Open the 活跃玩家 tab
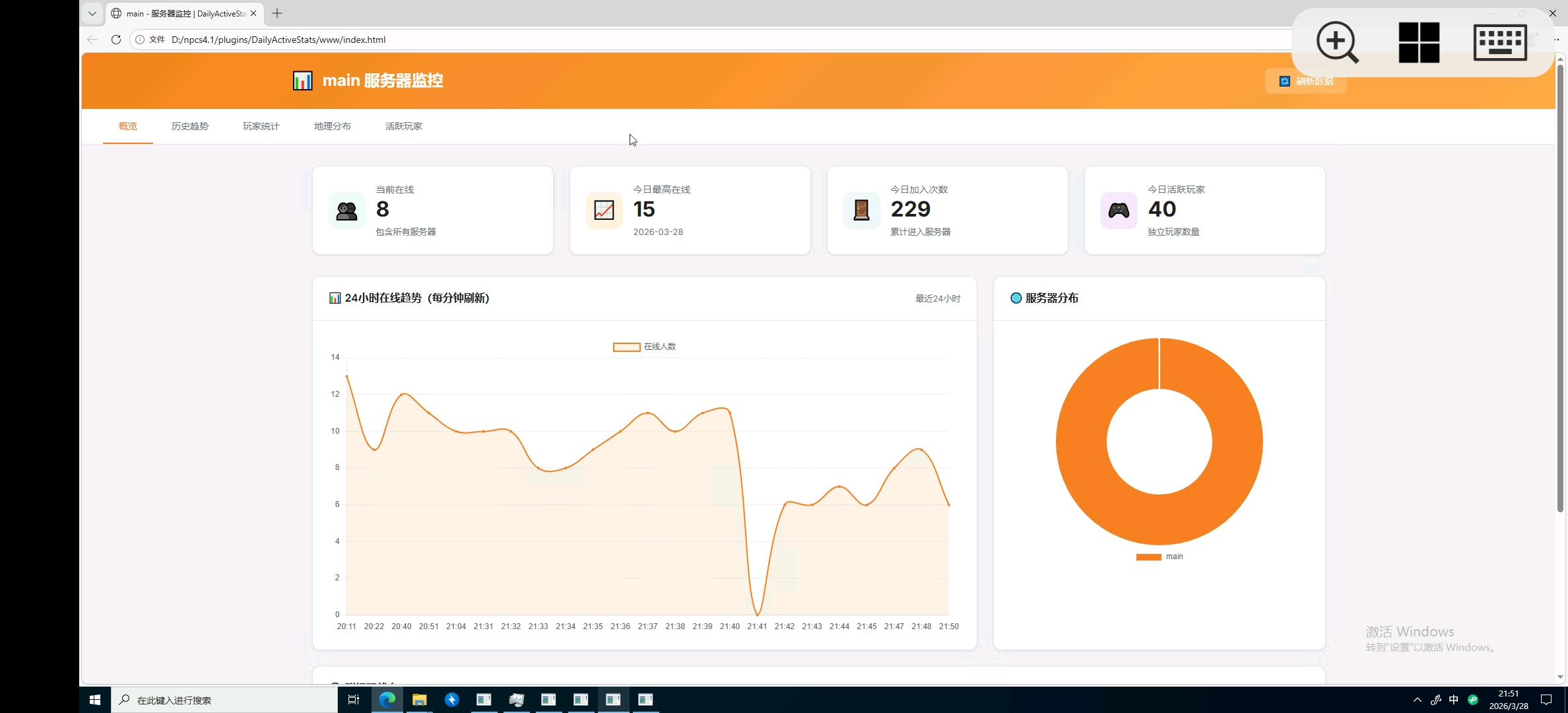The image size is (1568, 713). click(x=404, y=126)
